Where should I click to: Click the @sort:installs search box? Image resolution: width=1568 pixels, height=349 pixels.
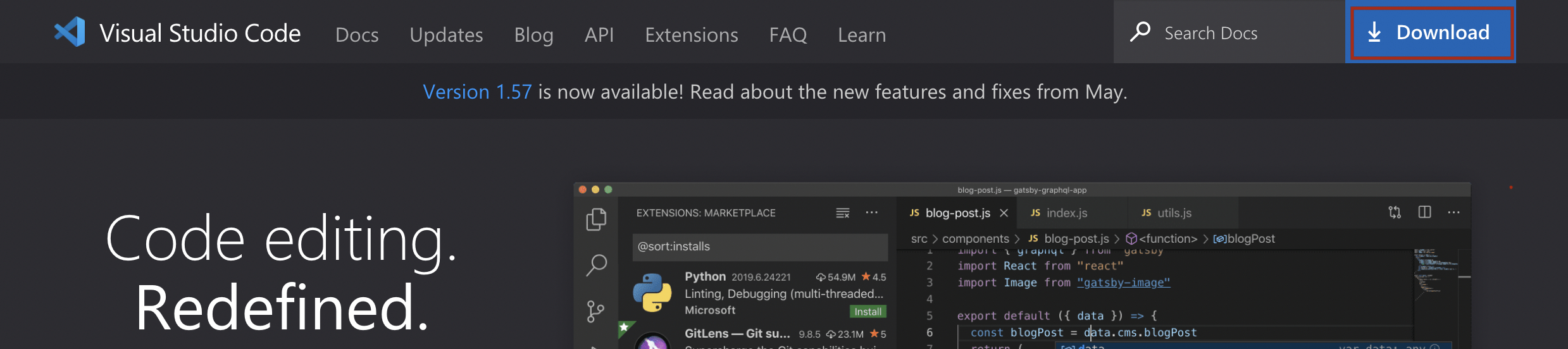tap(760, 247)
